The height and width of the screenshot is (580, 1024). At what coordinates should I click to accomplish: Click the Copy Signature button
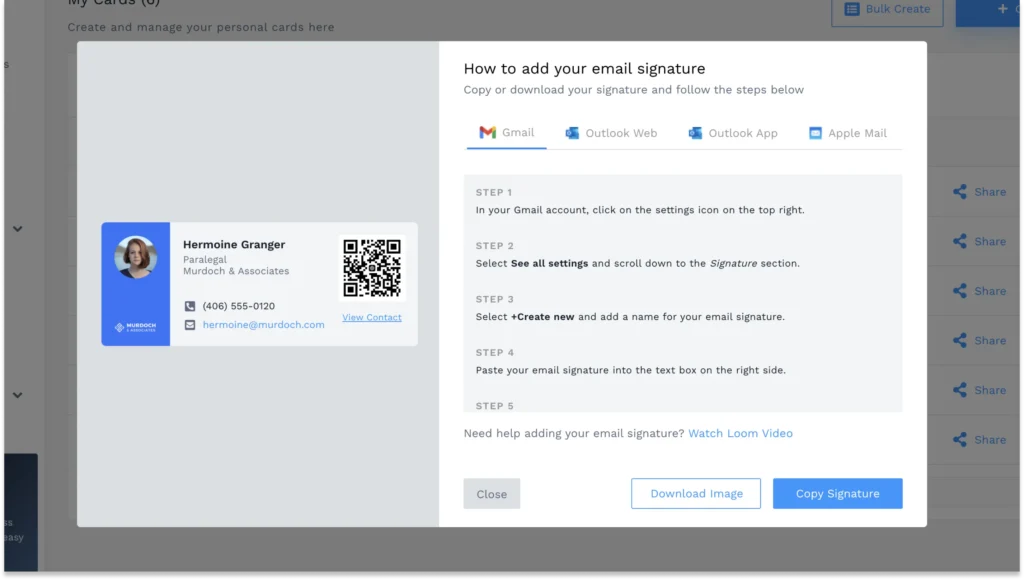837,493
